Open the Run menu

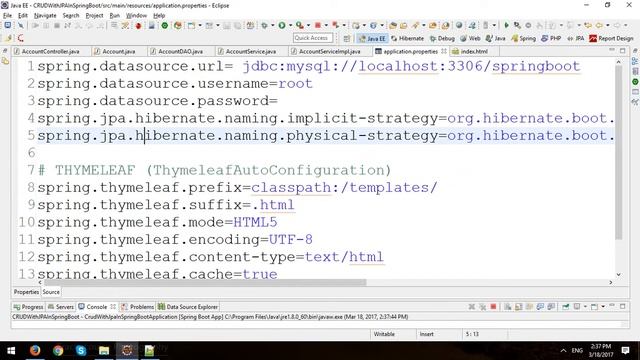115,16
